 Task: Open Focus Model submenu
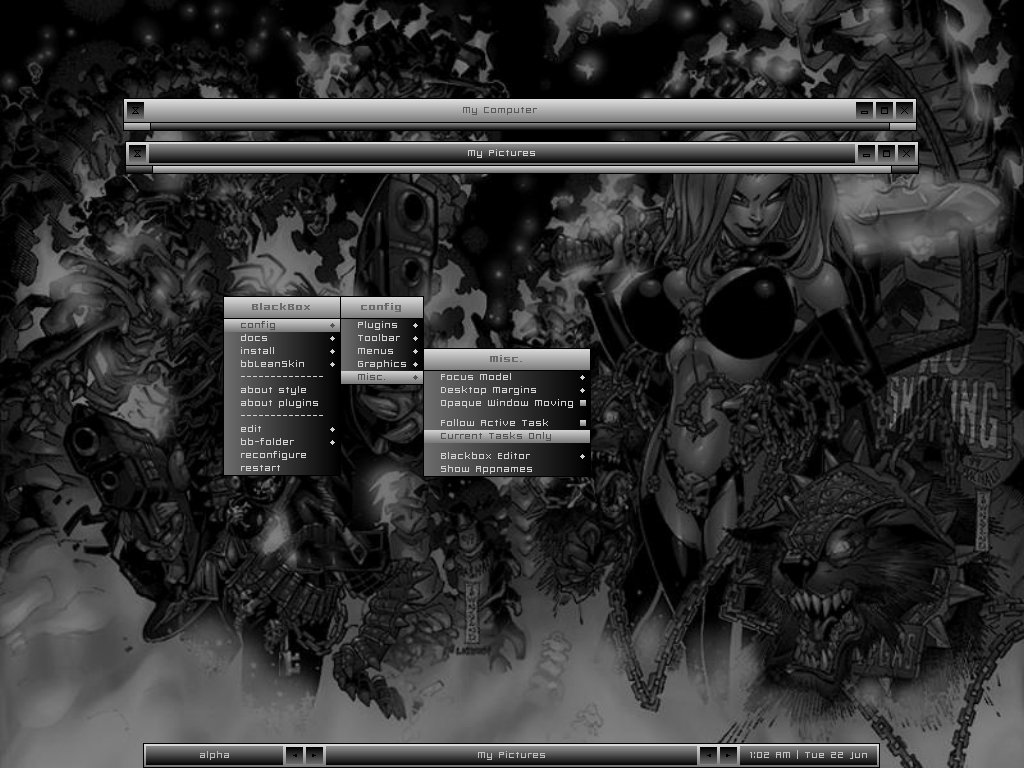(x=507, y=377)
